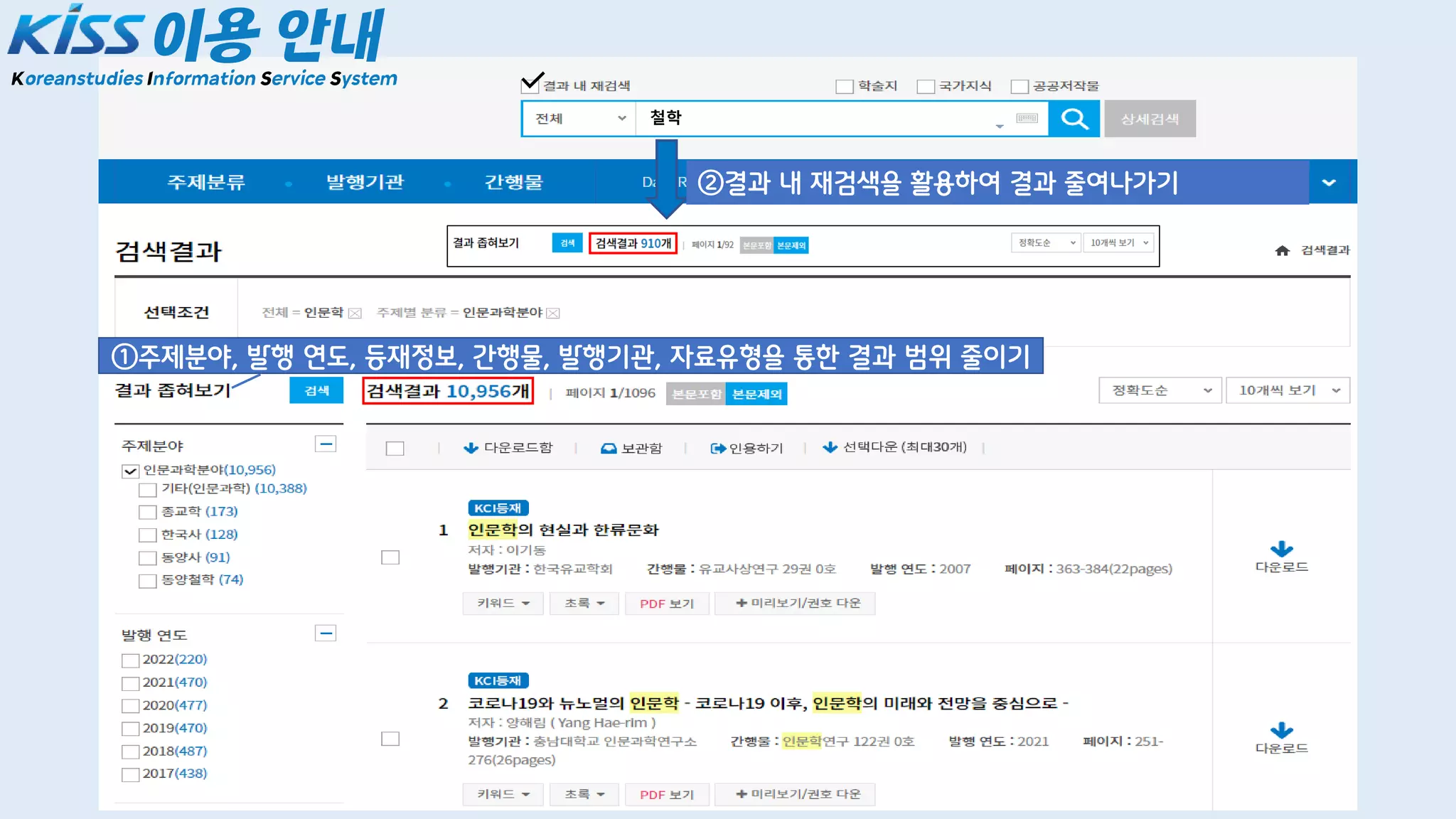
Task: Check the 2022(220) year filter
Action: 130,660
